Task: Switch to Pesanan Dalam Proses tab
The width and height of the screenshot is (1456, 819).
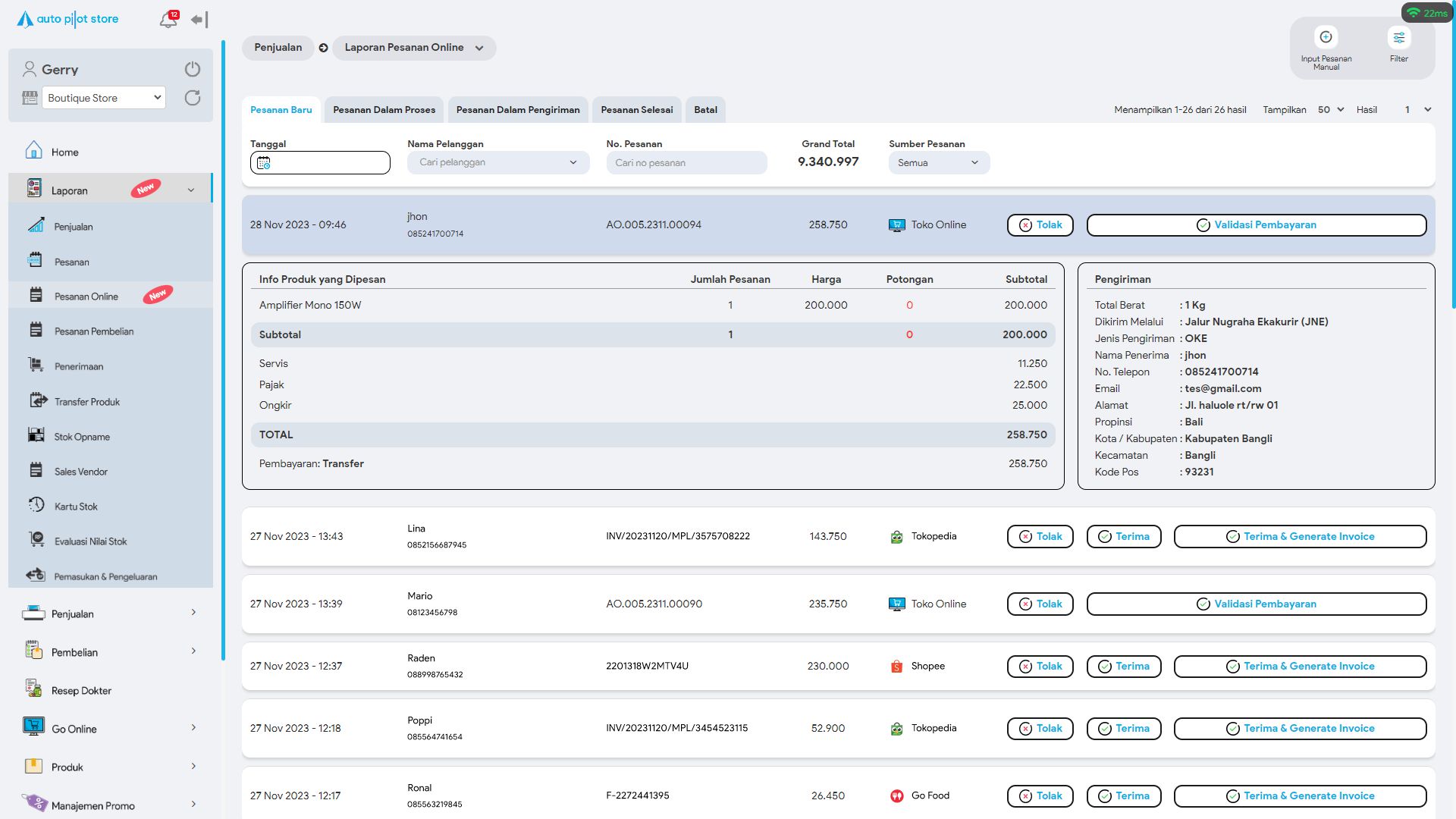Action: 384,110
